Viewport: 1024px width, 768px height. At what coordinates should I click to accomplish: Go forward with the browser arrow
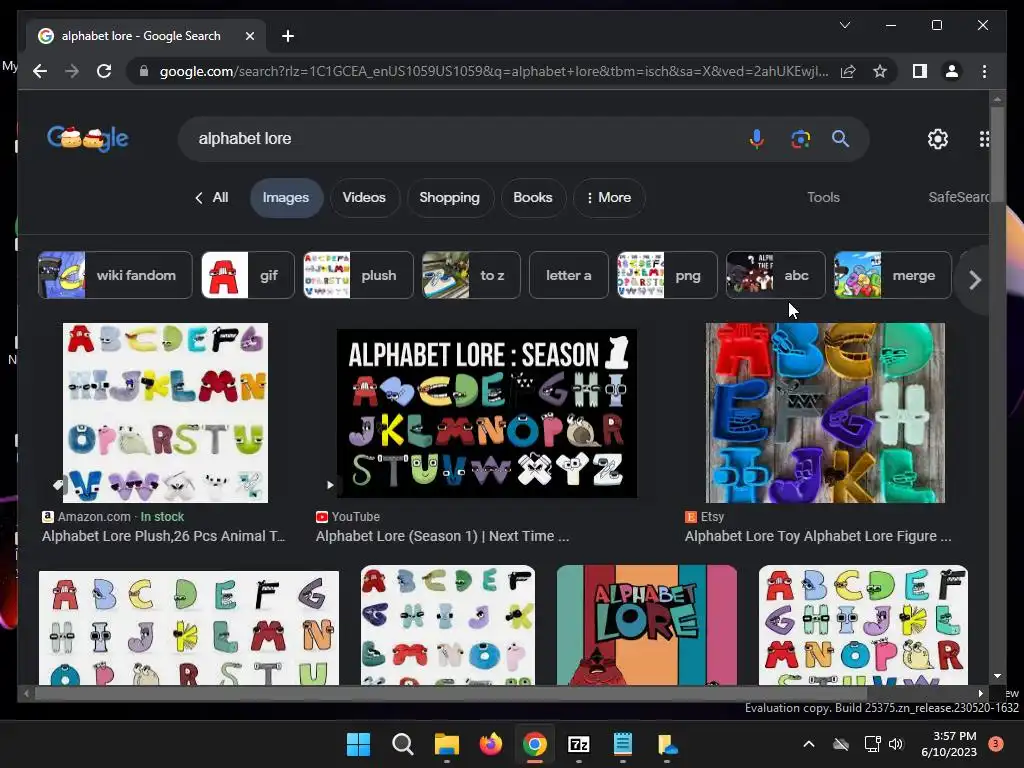(72, 71)
